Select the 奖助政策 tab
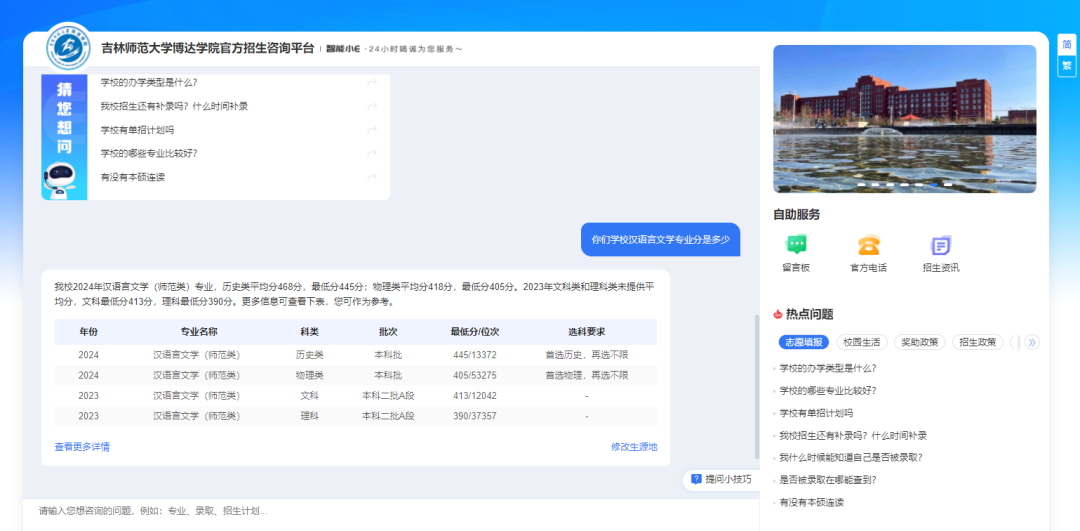The image size is (1080, 531). pos(919,342)
